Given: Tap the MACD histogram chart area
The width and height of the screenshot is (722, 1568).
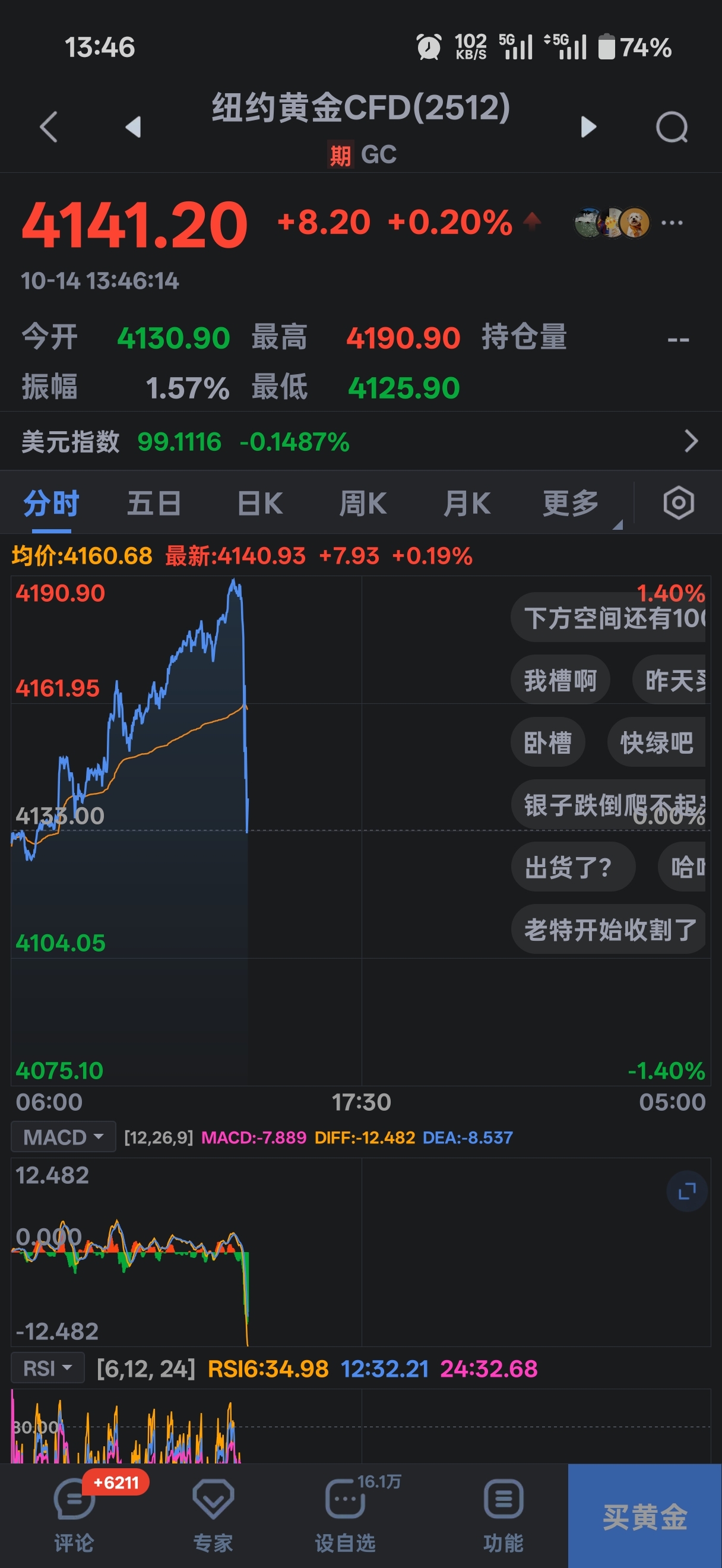Looking at the screenshot, I should (x=360, y=1251).
